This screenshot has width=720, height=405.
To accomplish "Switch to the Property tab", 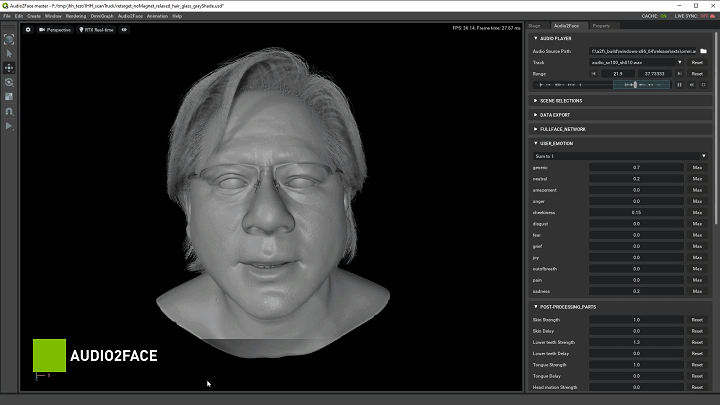I will click(601, 26).
